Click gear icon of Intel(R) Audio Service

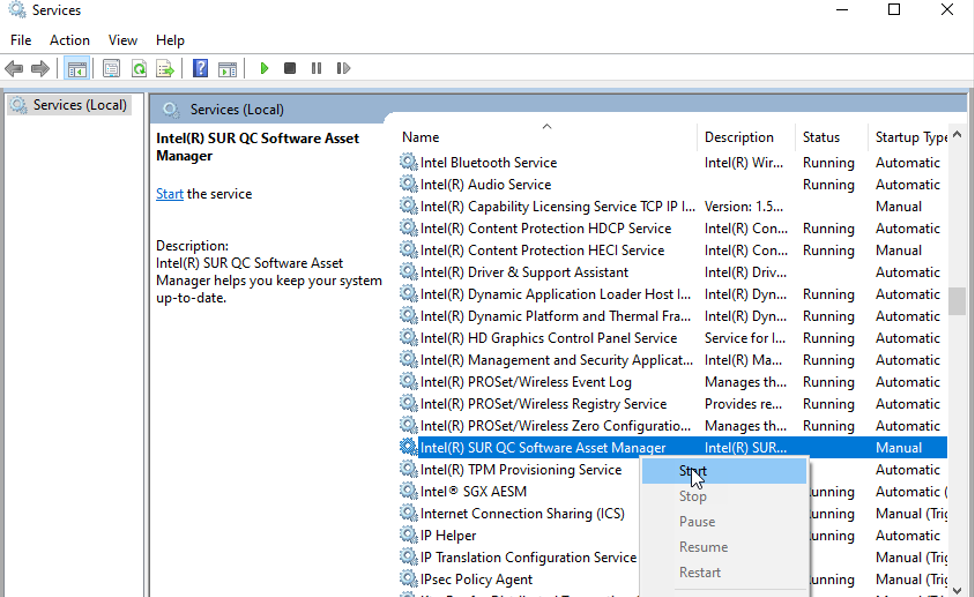coord(408,184)
